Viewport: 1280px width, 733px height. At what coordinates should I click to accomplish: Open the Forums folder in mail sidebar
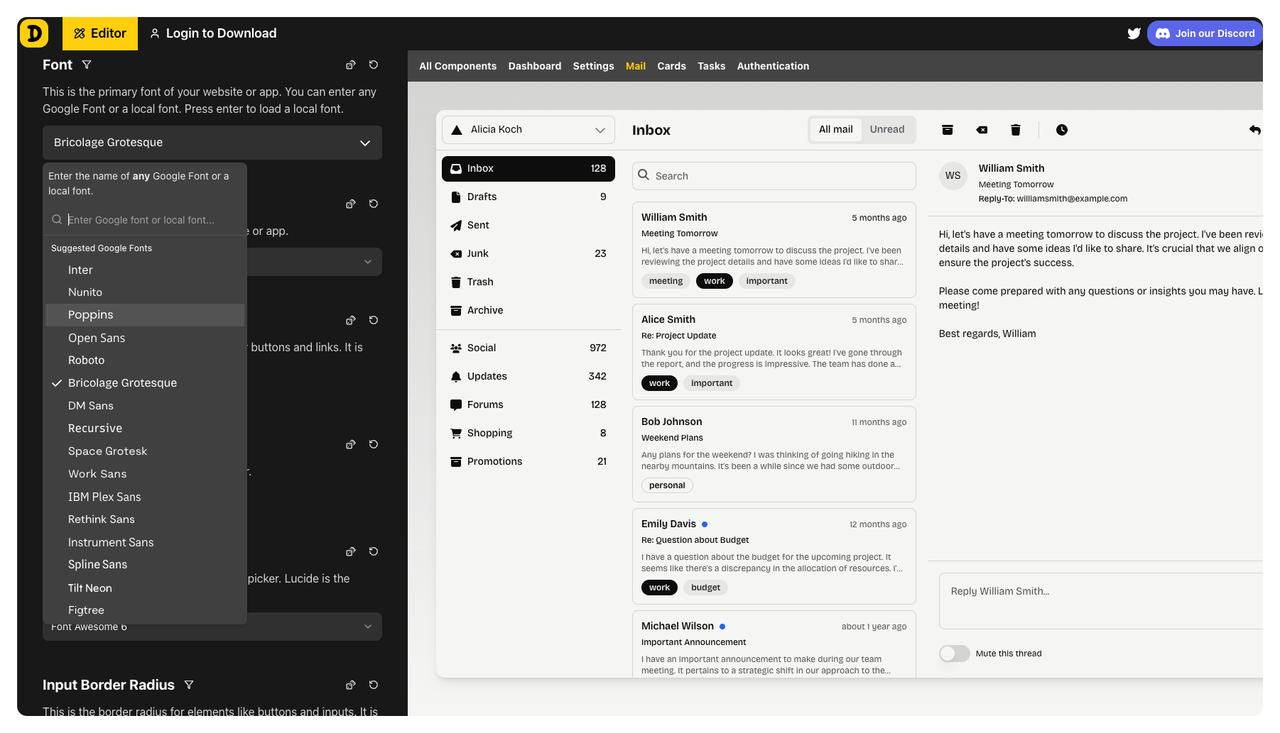click(528, 405)
